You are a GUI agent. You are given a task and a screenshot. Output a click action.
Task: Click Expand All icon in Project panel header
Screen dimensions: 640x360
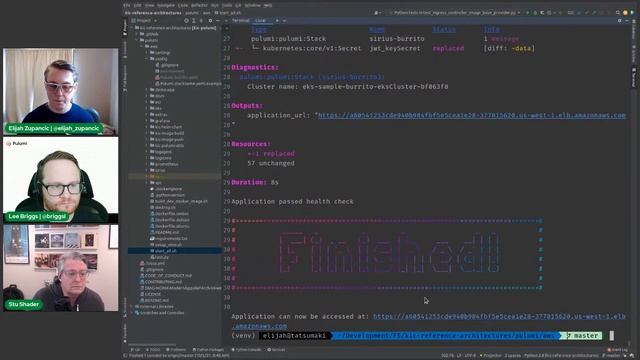pyautogui.click(x=194, y=20)
